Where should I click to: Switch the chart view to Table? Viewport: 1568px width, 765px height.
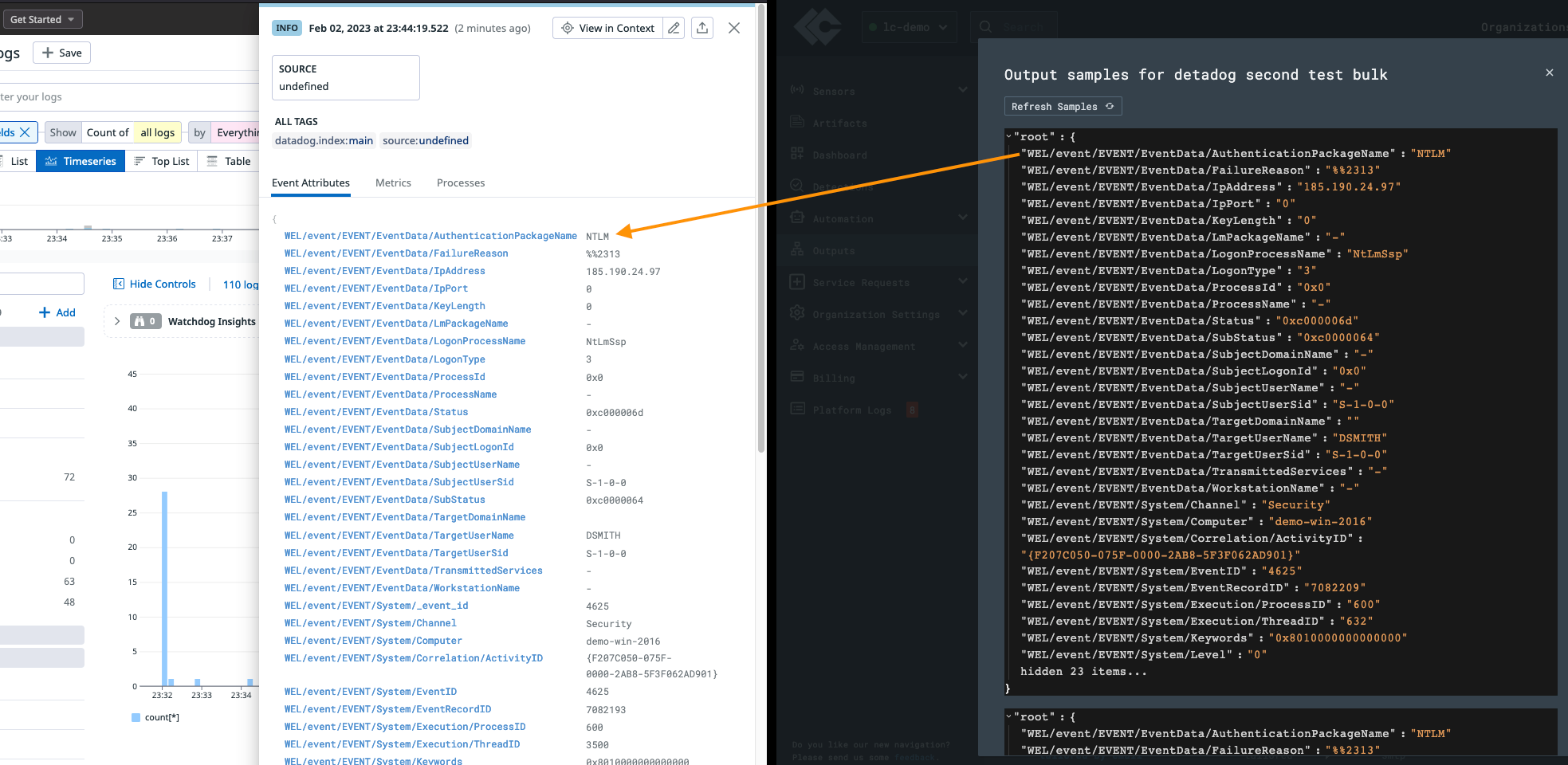pyautogui.click(x=234, y=160)
